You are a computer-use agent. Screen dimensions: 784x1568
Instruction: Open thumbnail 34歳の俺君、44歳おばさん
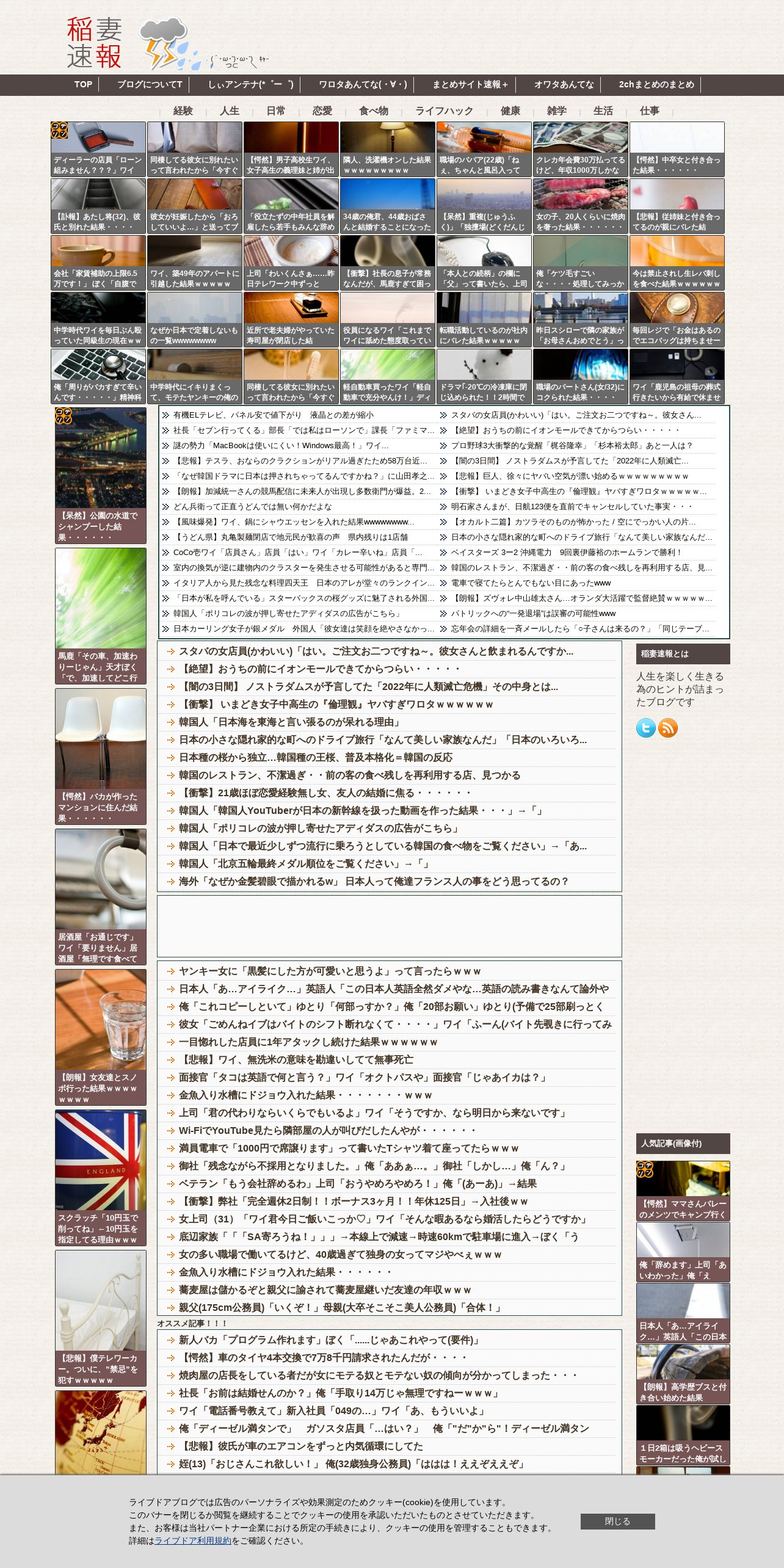click(x=388, y=206)
